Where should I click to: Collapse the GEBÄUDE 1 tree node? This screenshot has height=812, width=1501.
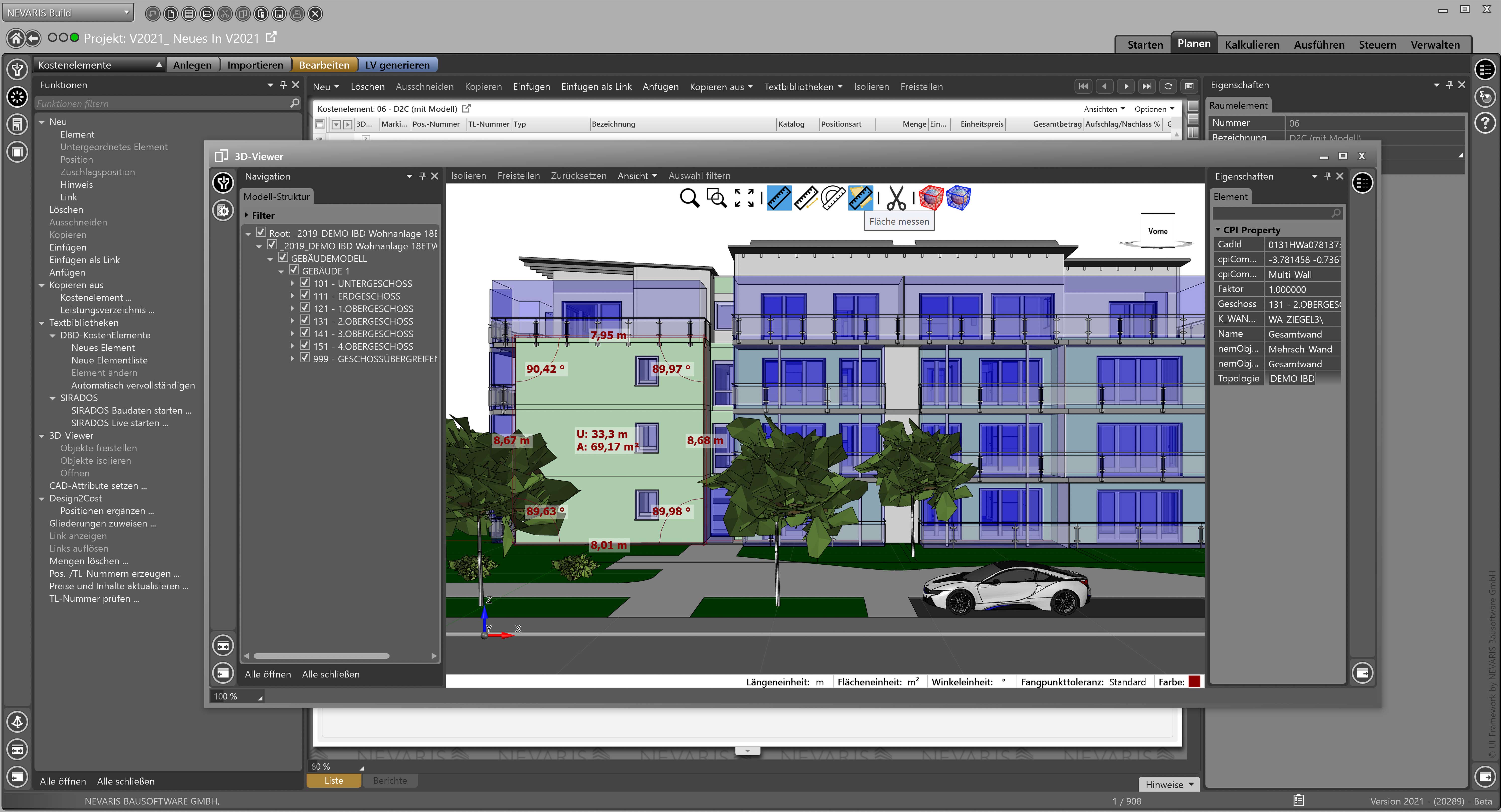281,272
